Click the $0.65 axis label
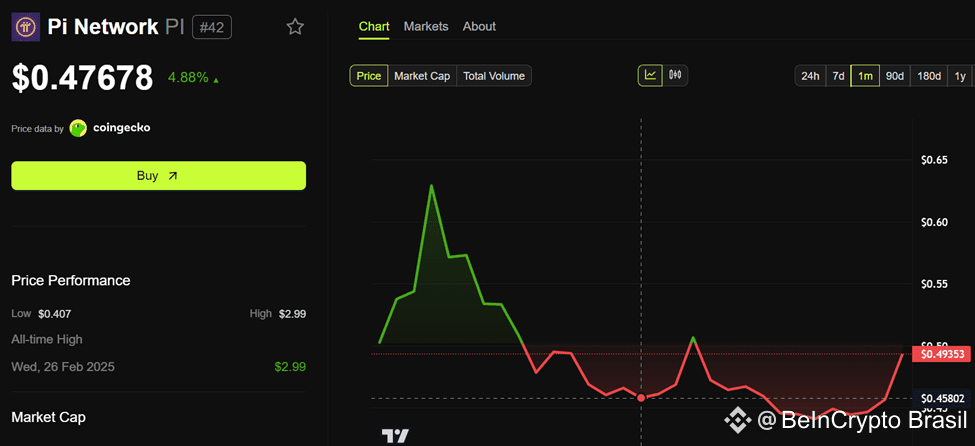The image size is (975, 446). (934, 160)
